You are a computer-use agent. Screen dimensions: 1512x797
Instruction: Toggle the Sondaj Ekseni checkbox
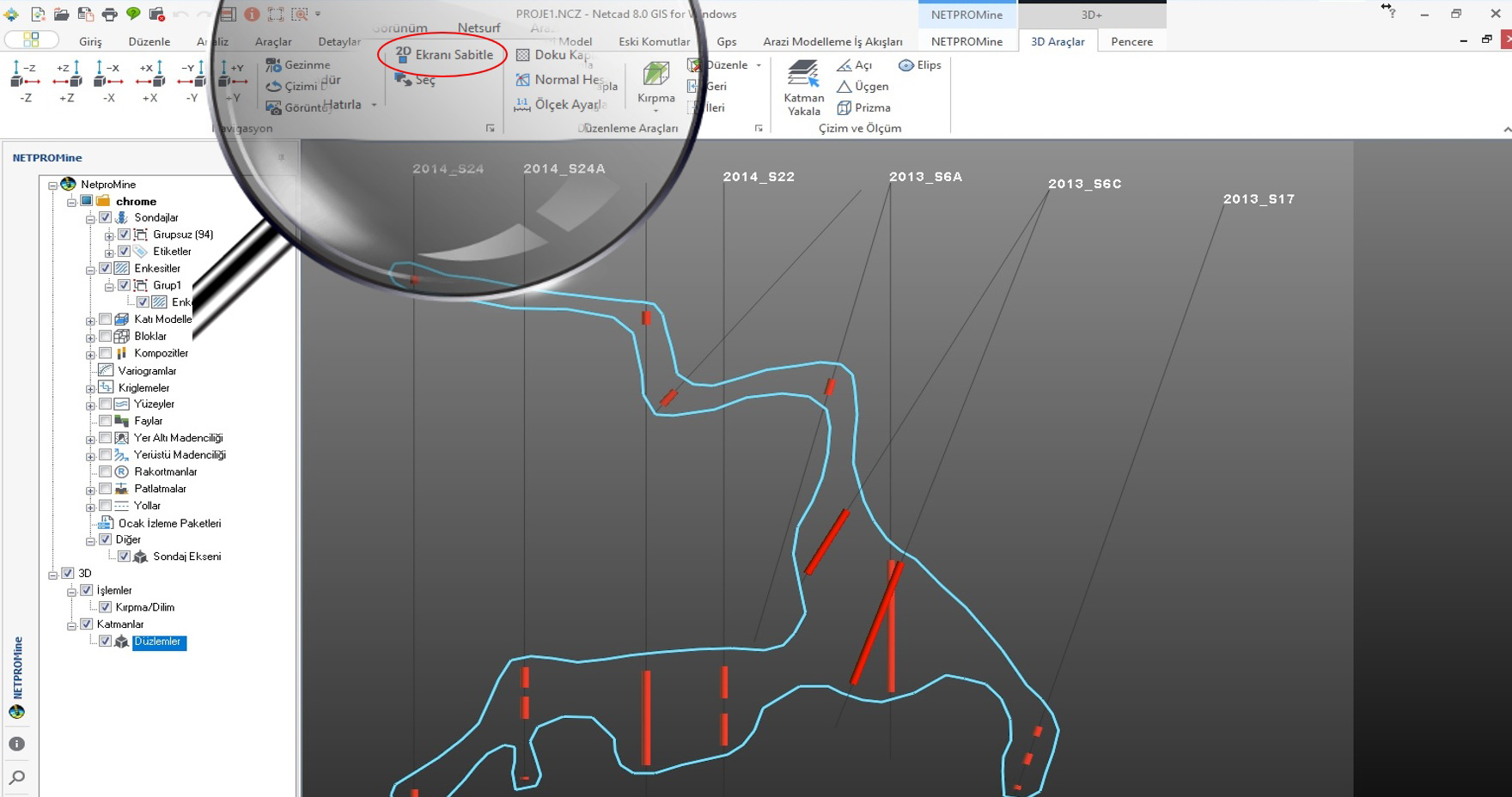click(x=124, y=557)
